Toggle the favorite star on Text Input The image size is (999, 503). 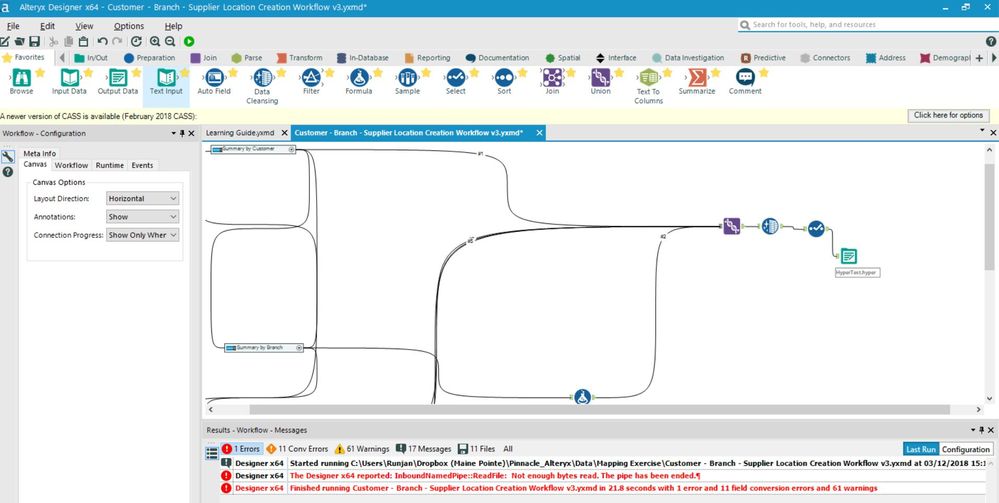click(x=184, y=72)
